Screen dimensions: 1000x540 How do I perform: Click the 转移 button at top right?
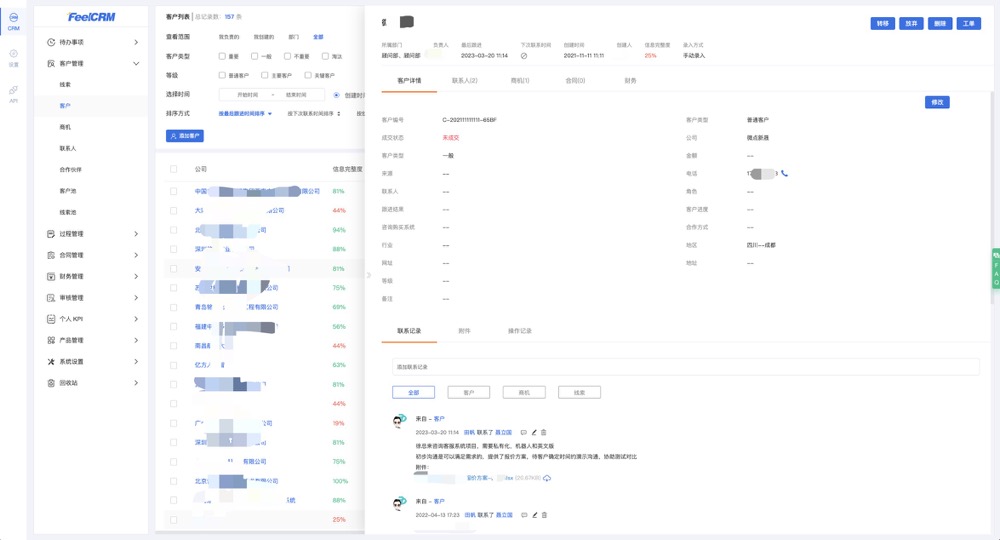coord(882,23)
